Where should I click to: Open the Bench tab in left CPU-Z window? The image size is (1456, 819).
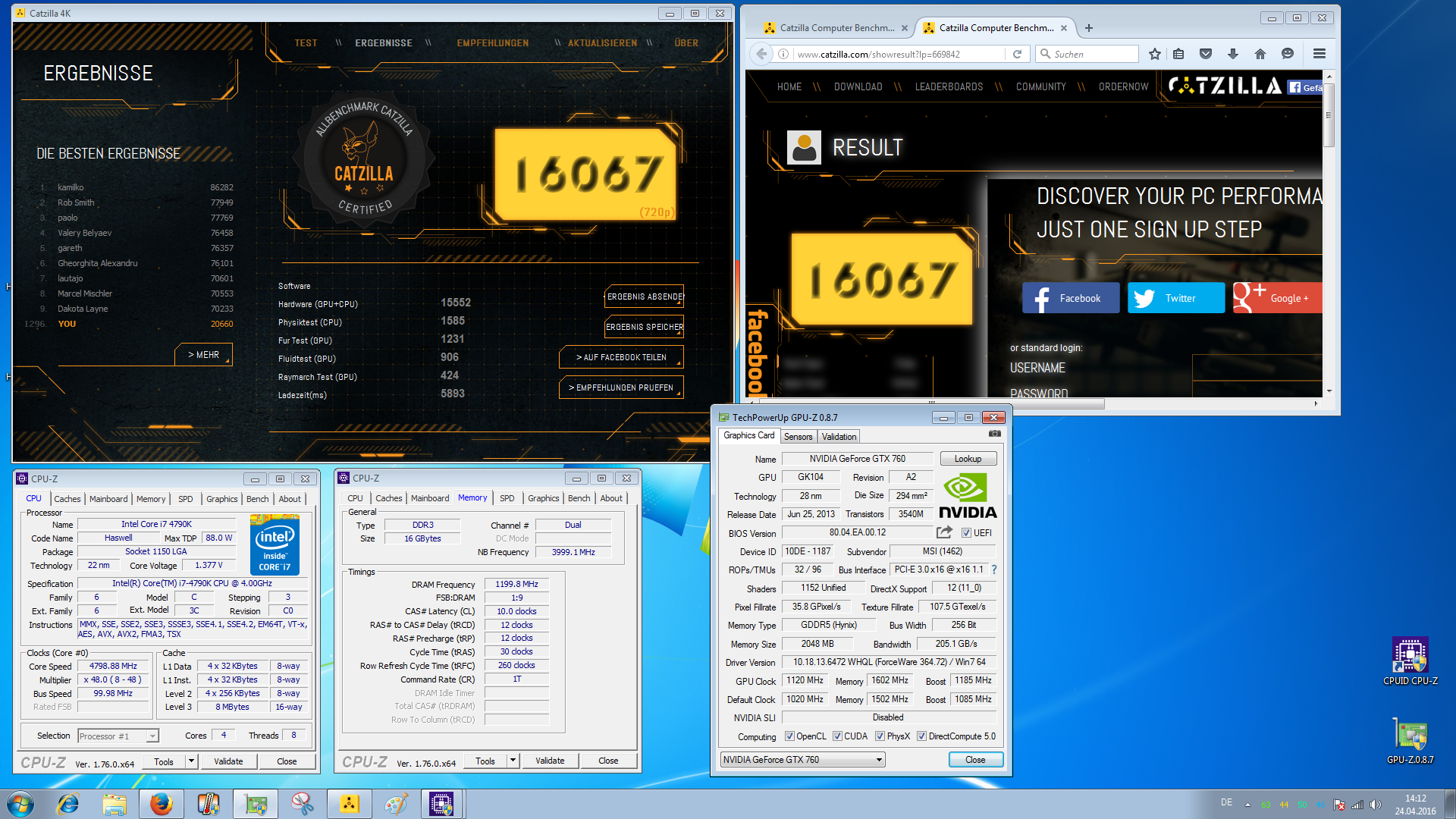click(x=258, y=499)
